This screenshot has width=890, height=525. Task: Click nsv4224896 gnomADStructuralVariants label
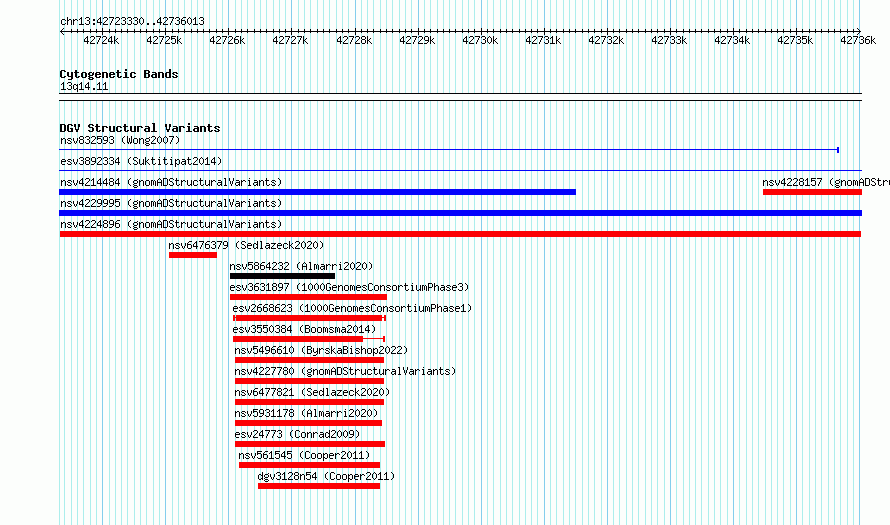tap(171, 224)
